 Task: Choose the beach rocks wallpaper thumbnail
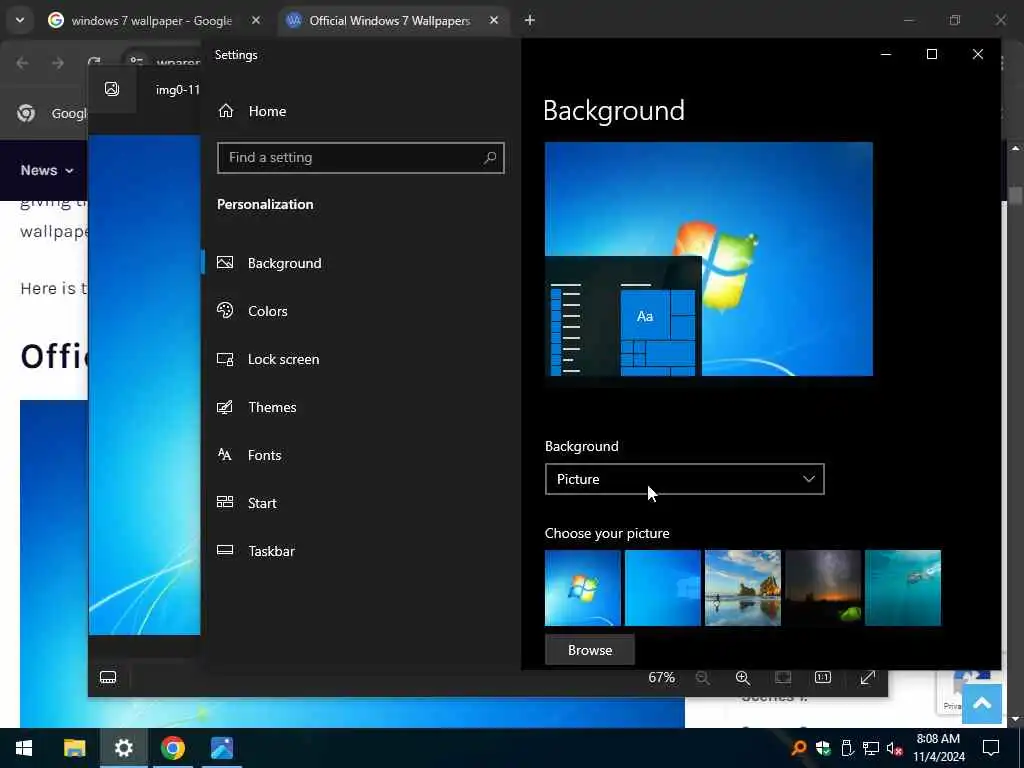click(x=743, y=588)
